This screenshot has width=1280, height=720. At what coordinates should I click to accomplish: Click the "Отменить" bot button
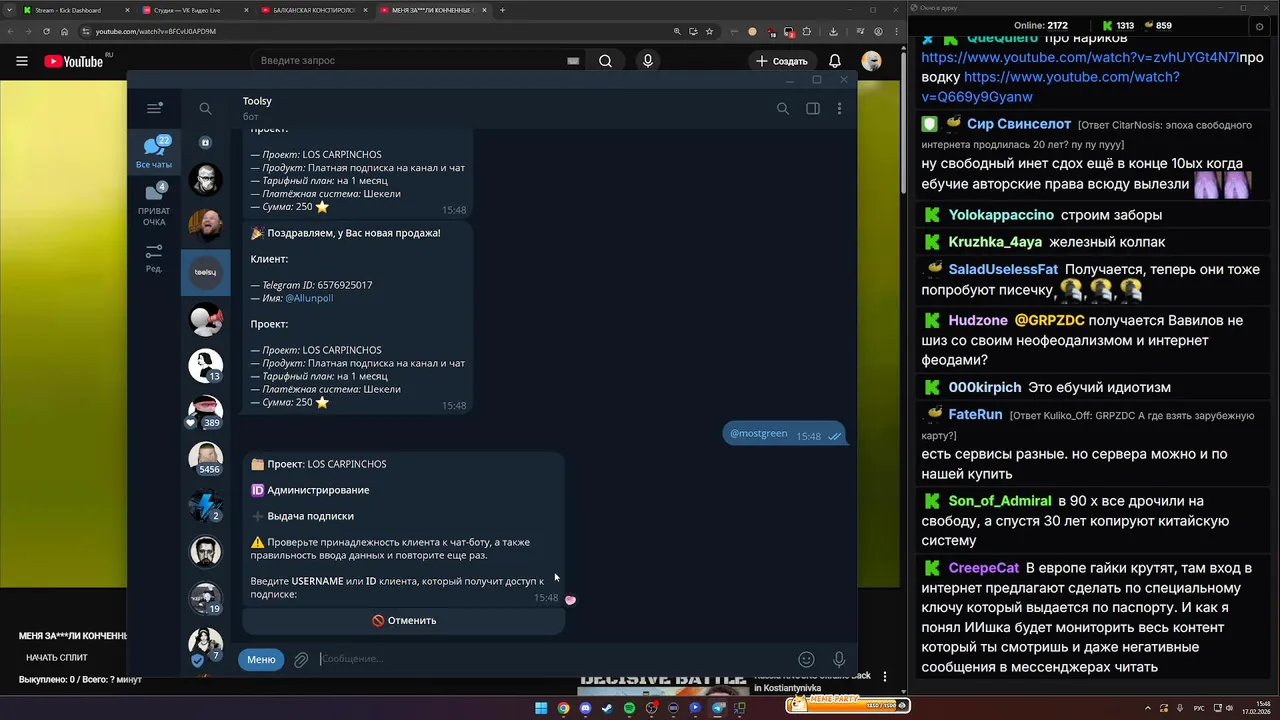tap(404, 620)
